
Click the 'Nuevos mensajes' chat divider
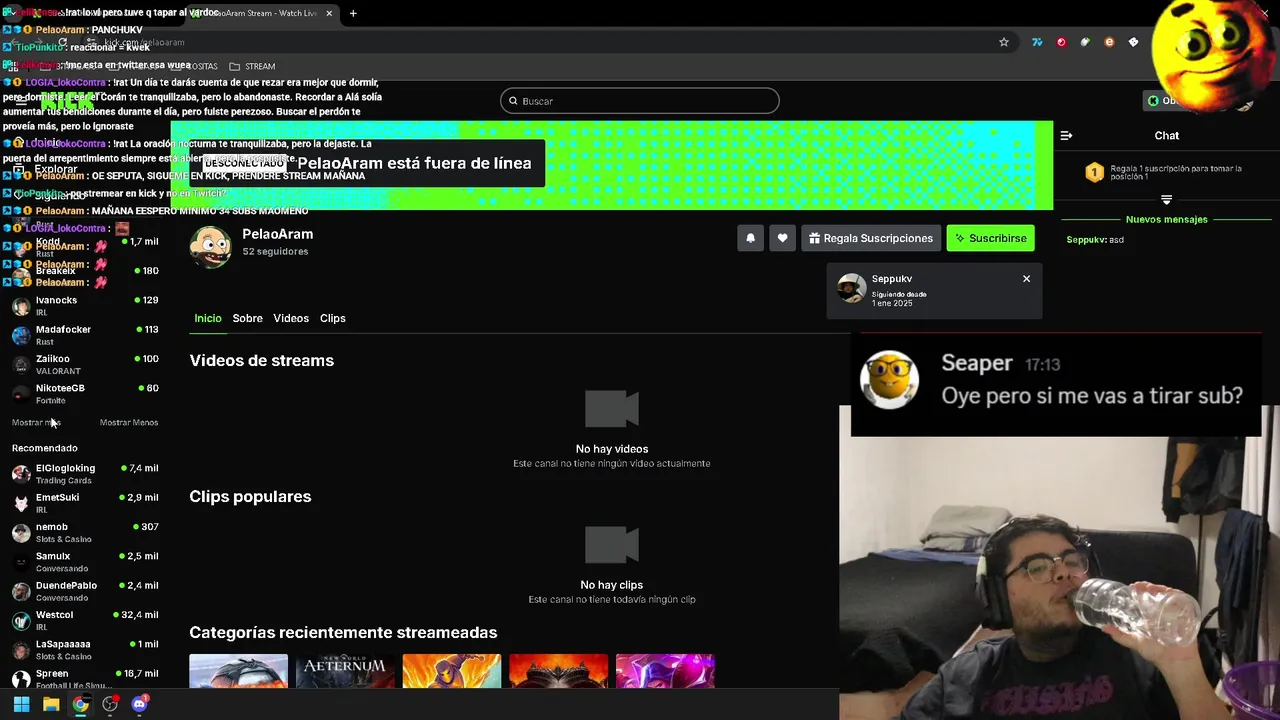(1167, 219)
